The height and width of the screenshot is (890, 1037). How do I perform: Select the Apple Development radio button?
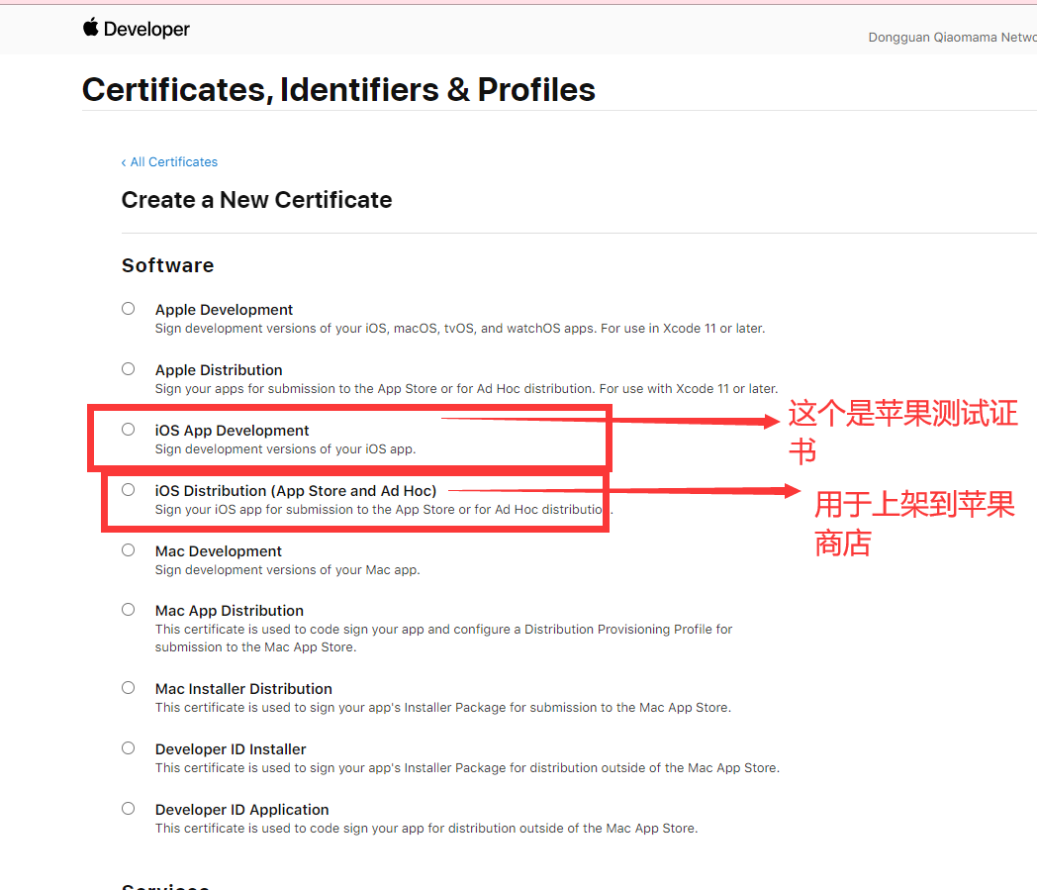click(x=128, y=309)
